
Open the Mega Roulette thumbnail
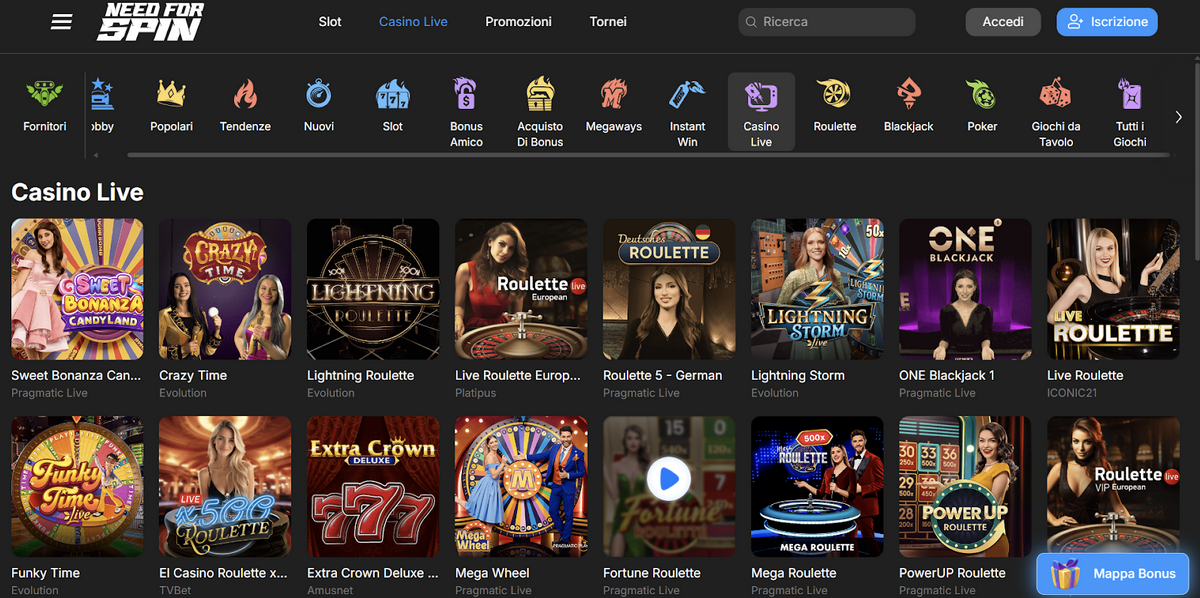coord(817,486)
